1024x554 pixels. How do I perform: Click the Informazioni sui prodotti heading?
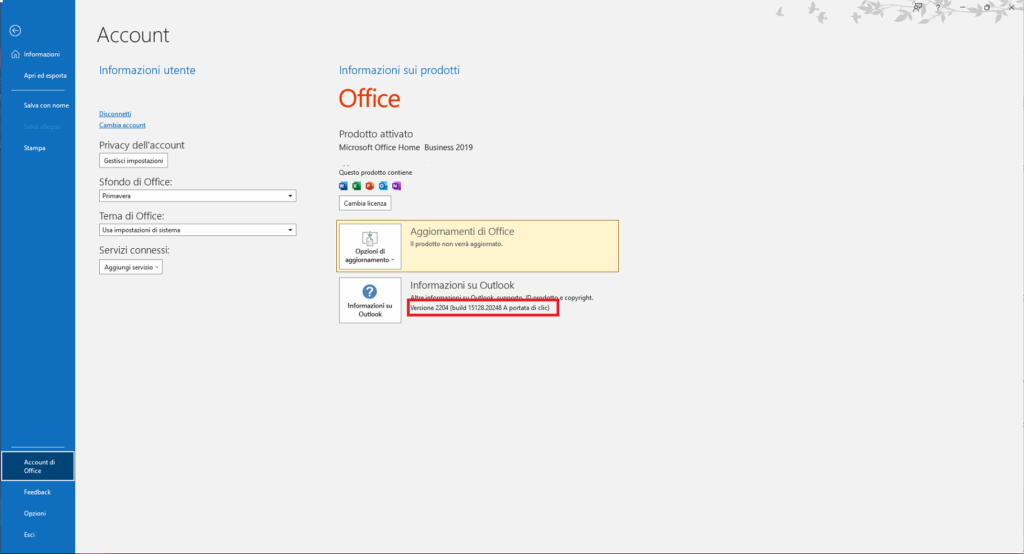click(x=399, y=70)
